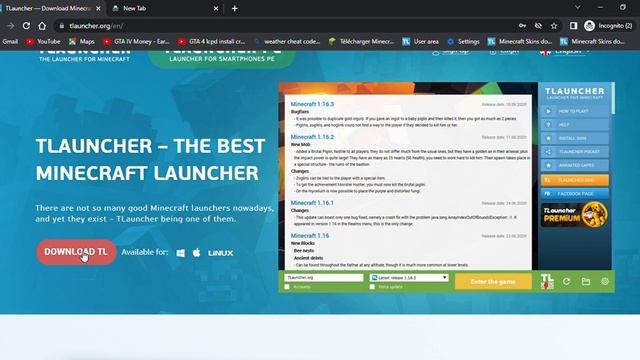Open a new tab with plus button
The height and width of the screenshot is (360, 640).
click(x=235, y=8)
